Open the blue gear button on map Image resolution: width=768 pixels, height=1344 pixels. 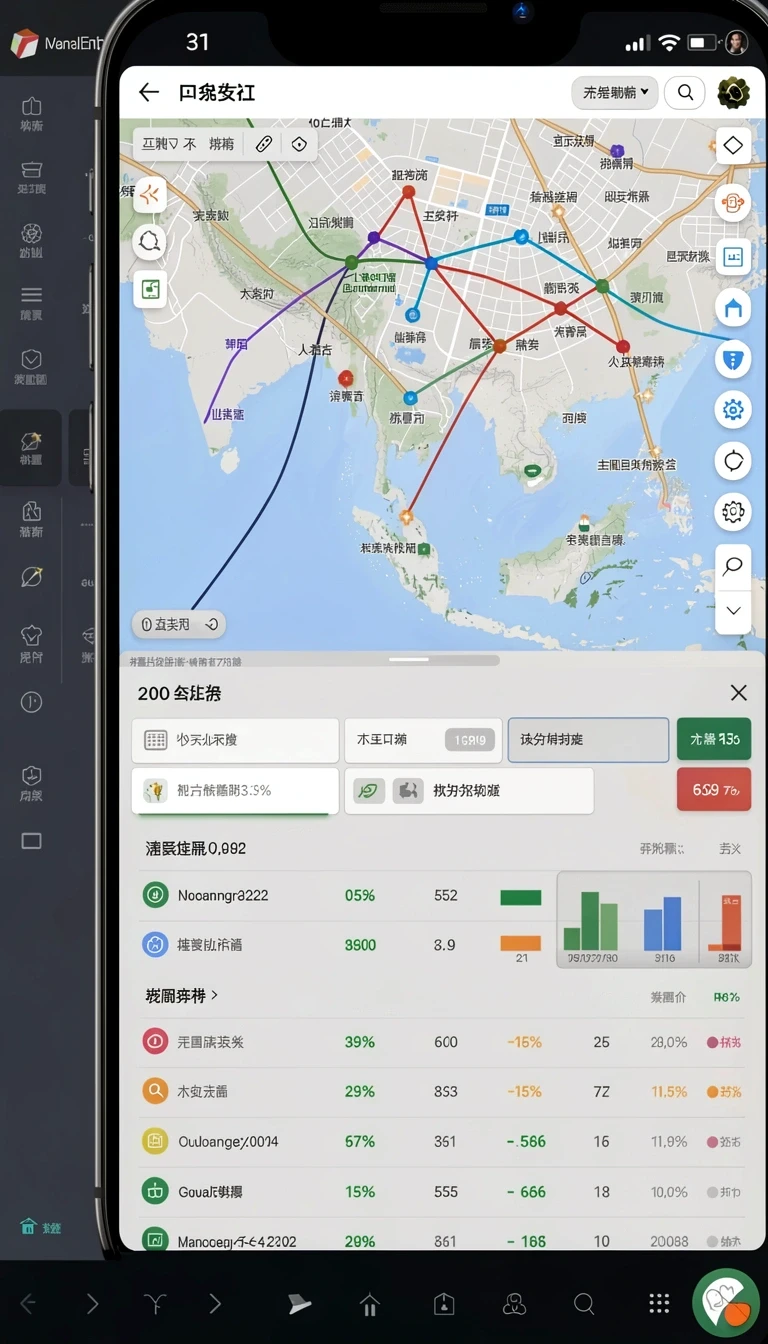click(x=733, y=409)
